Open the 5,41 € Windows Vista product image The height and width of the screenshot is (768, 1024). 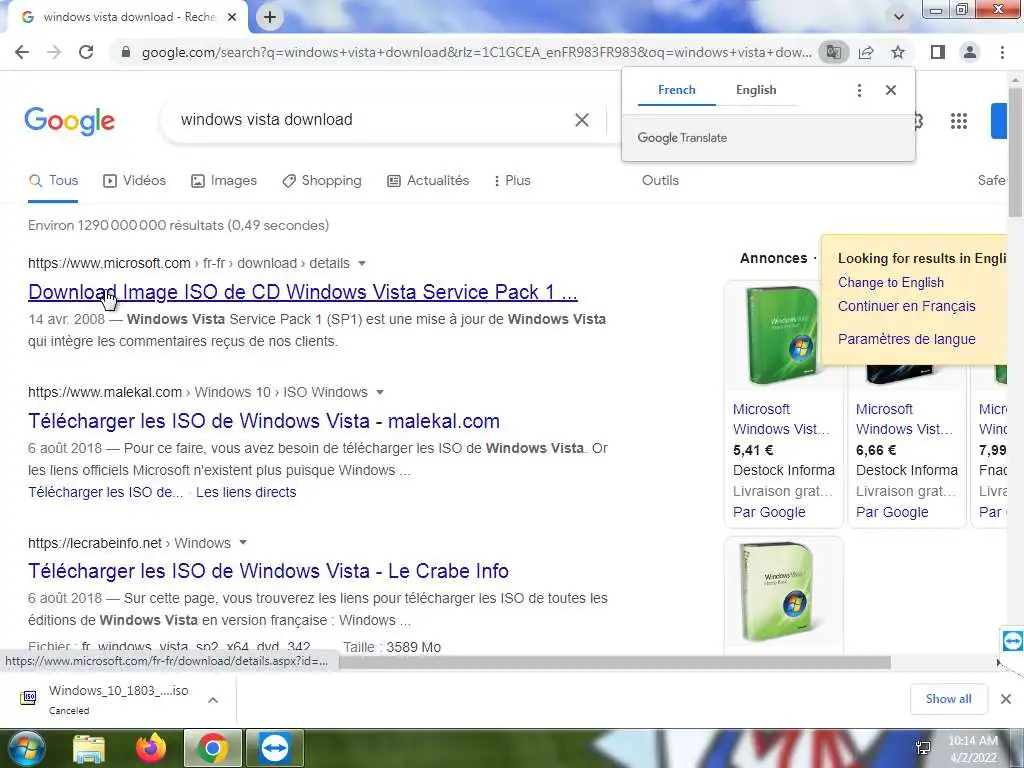click(x=783, y=335)
